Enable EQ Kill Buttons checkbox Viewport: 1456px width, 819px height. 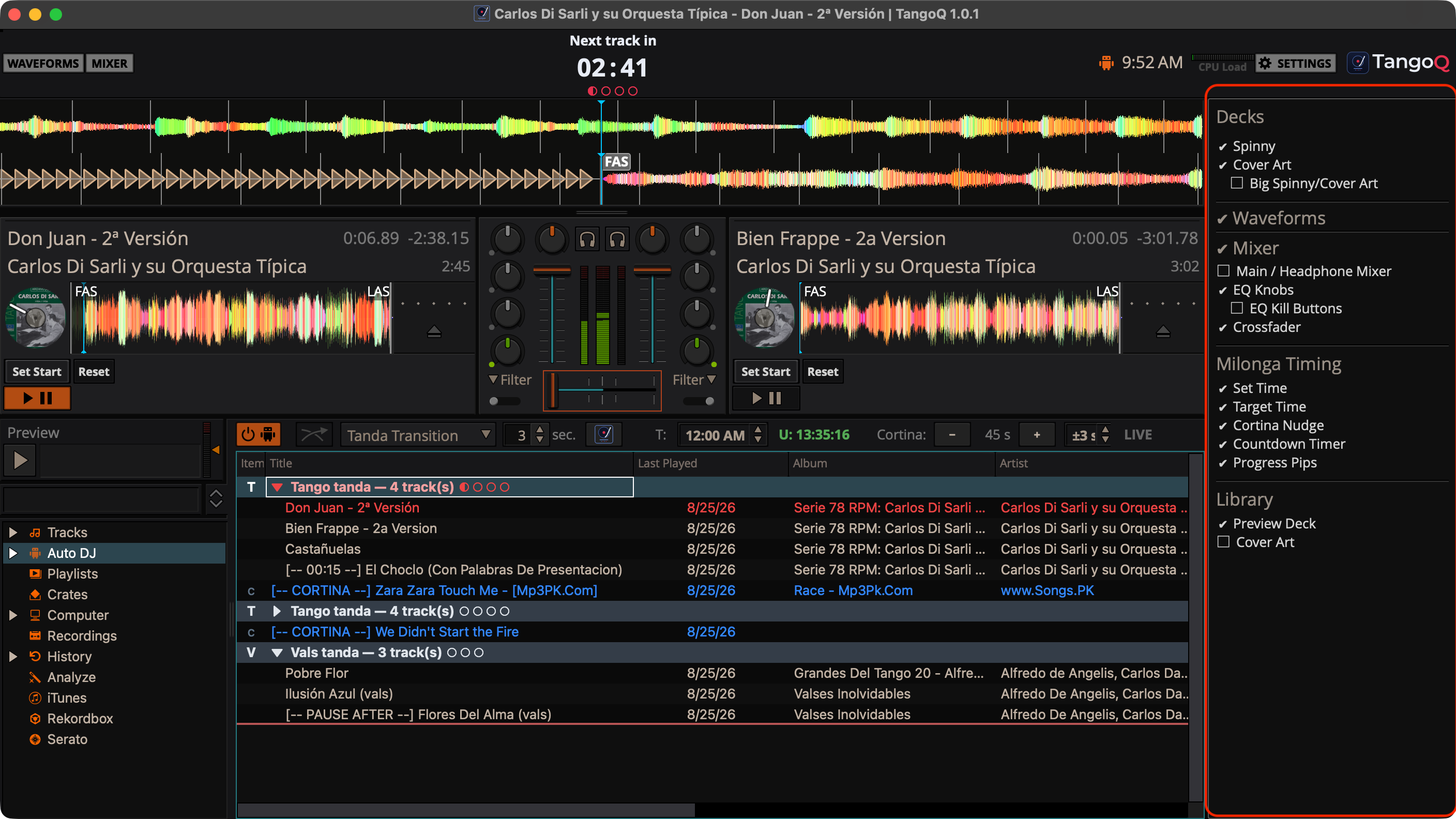coord(1237,308)
